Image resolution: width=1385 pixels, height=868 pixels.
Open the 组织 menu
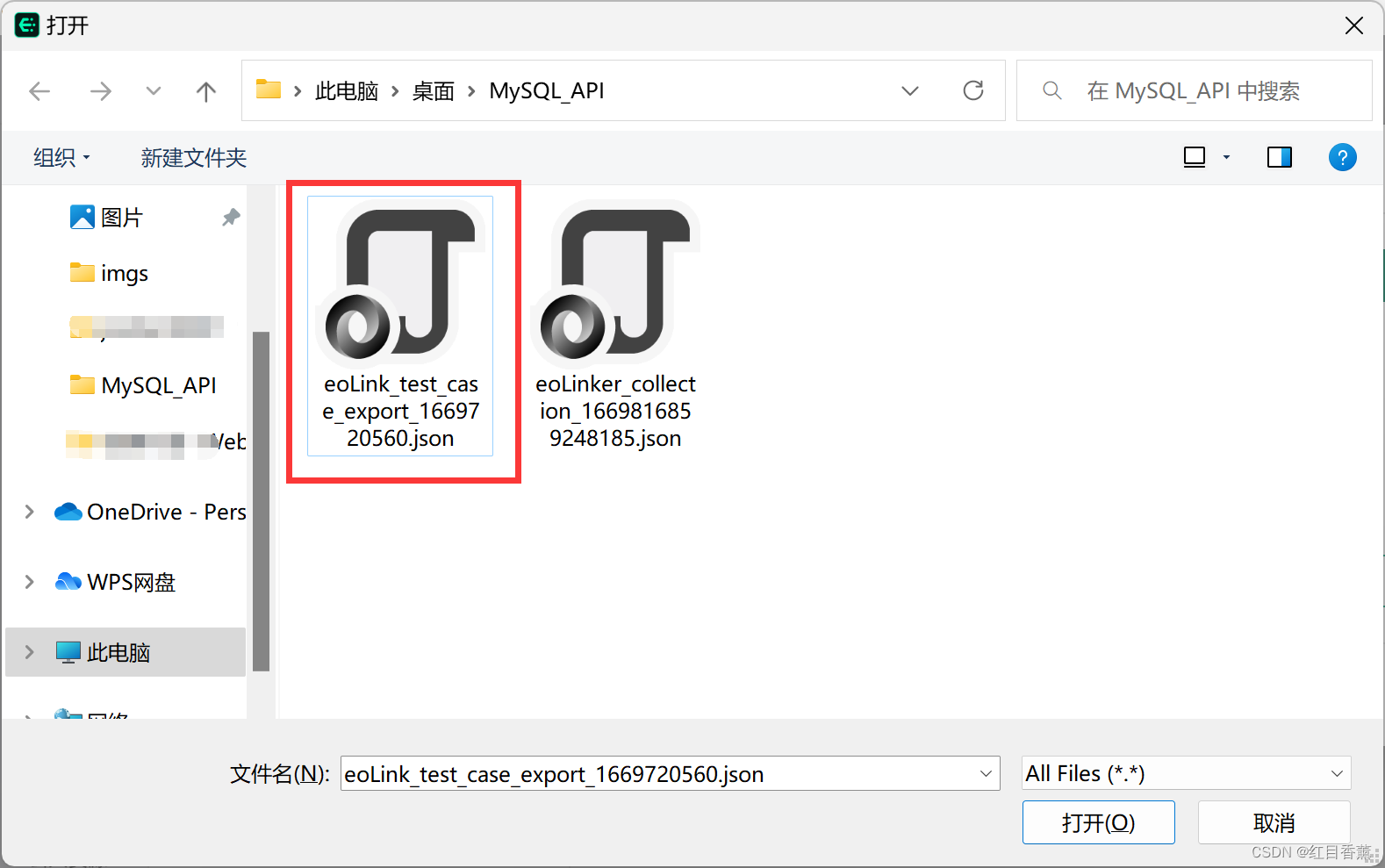61,158
